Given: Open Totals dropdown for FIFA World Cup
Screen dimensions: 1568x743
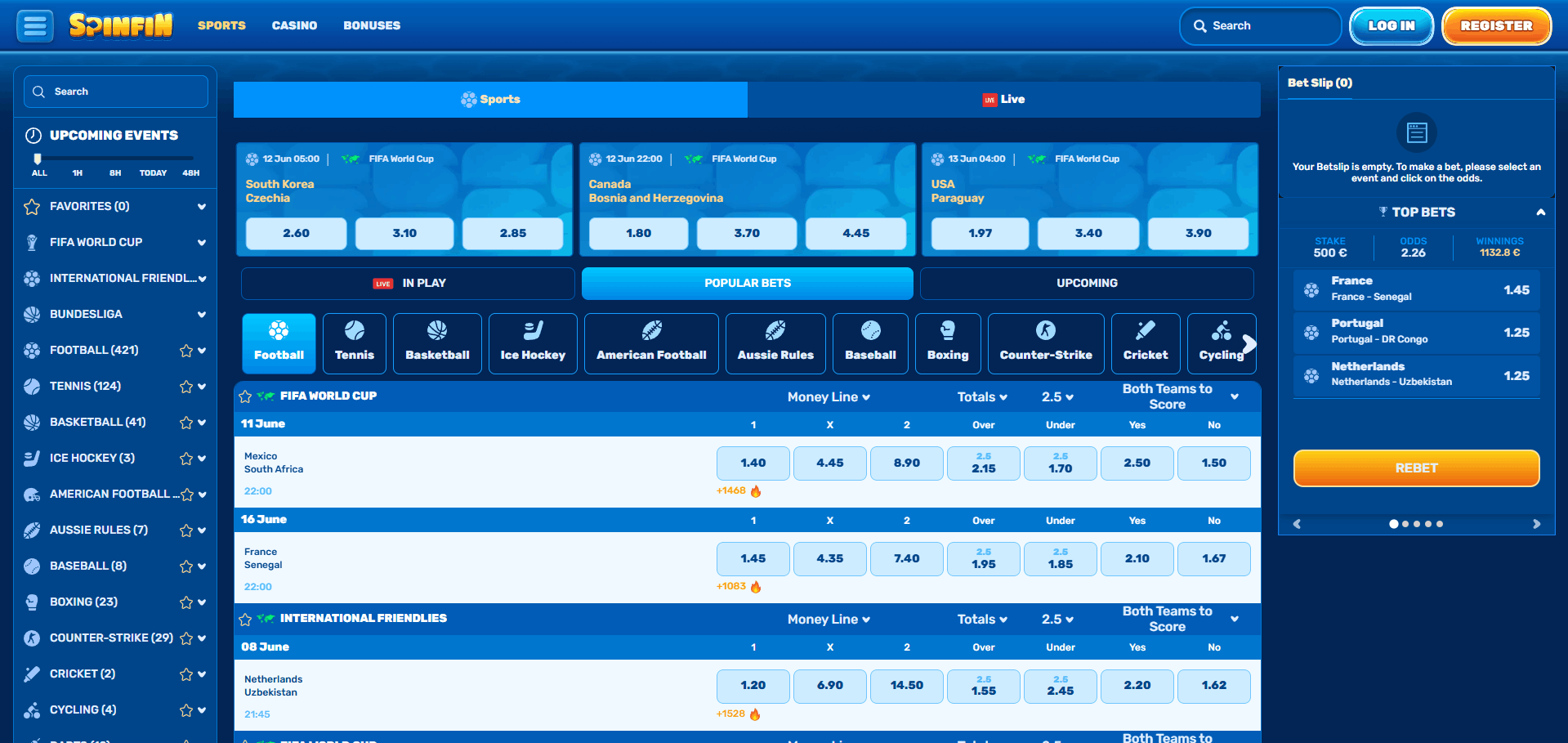Looking at the screenshot, I should (x=982, y=397).
